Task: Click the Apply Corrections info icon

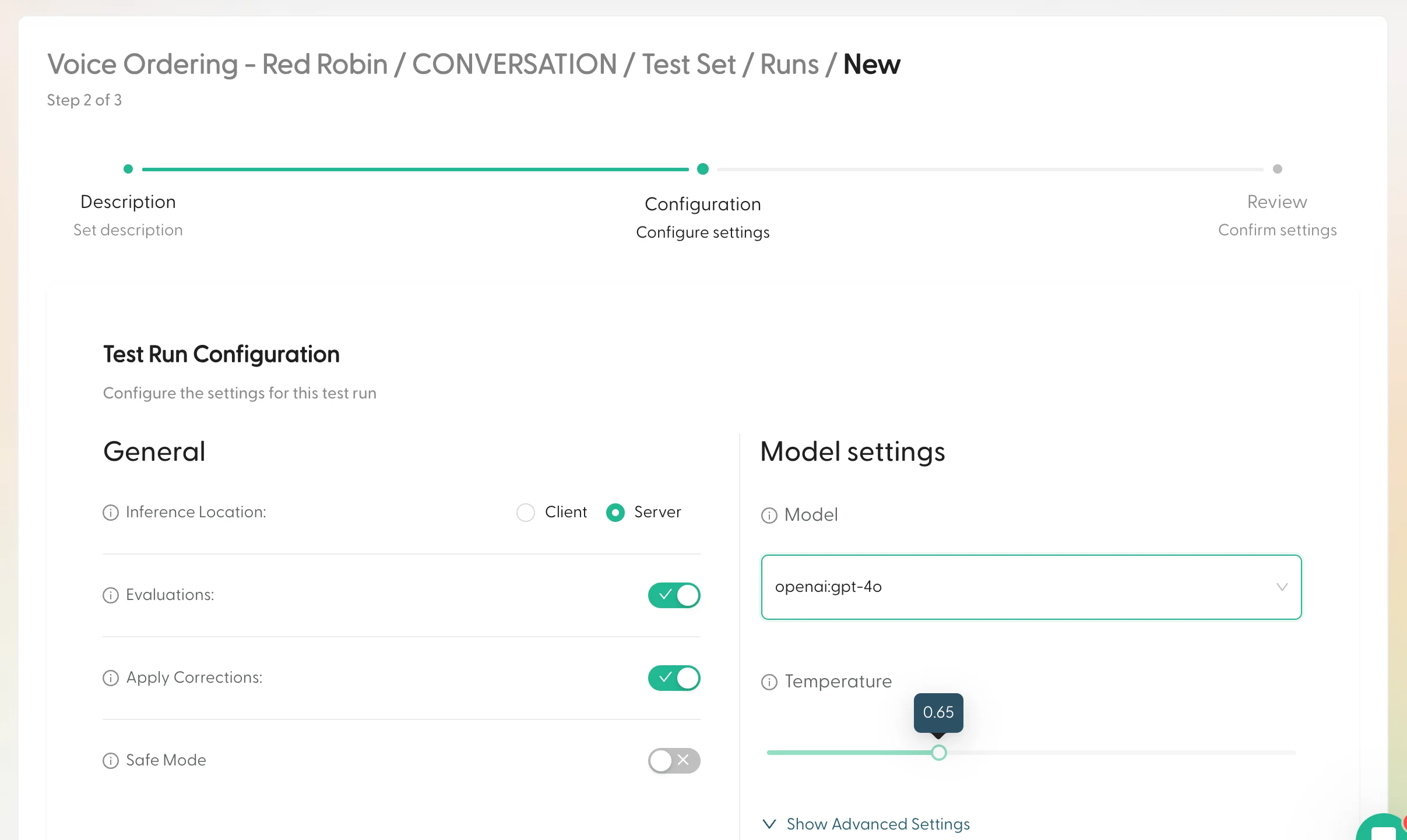Action: click(111, 678)
